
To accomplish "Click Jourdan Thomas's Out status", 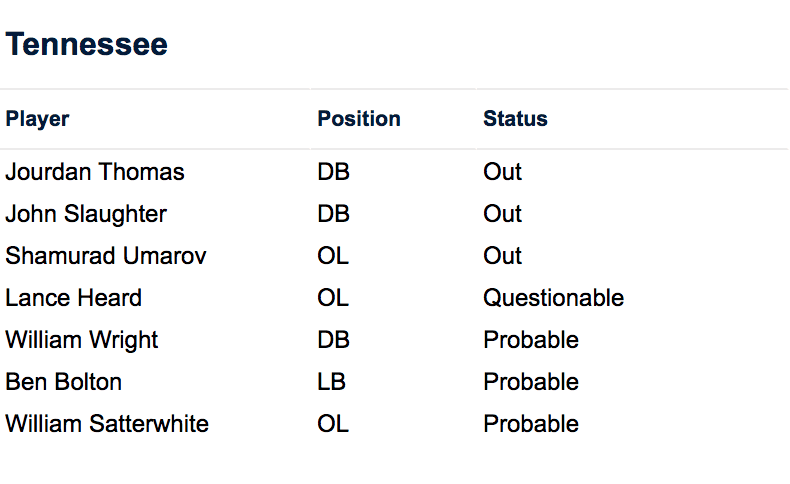I will pyautogui.click(x=502, y=172).
